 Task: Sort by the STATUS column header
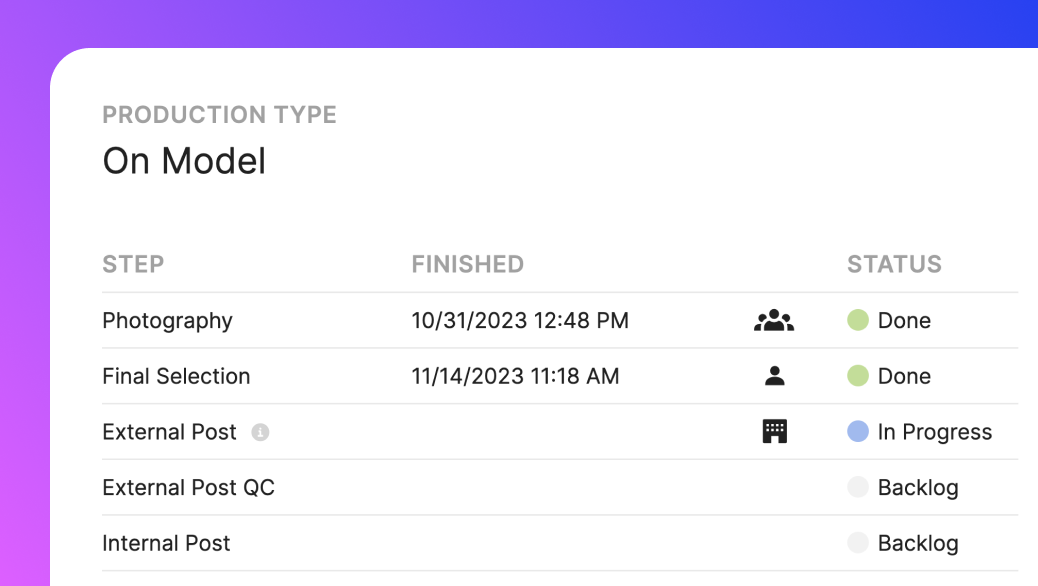(x=894, y=265)
